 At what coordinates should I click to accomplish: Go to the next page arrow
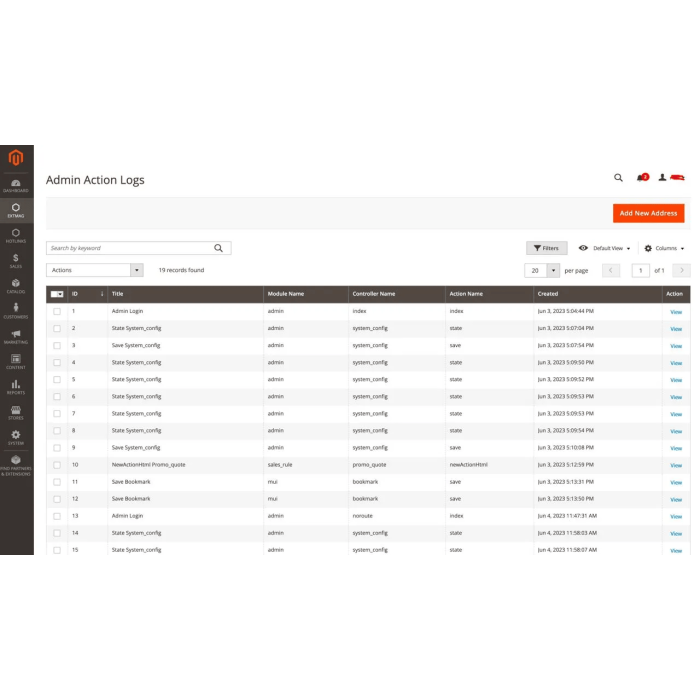682,270
